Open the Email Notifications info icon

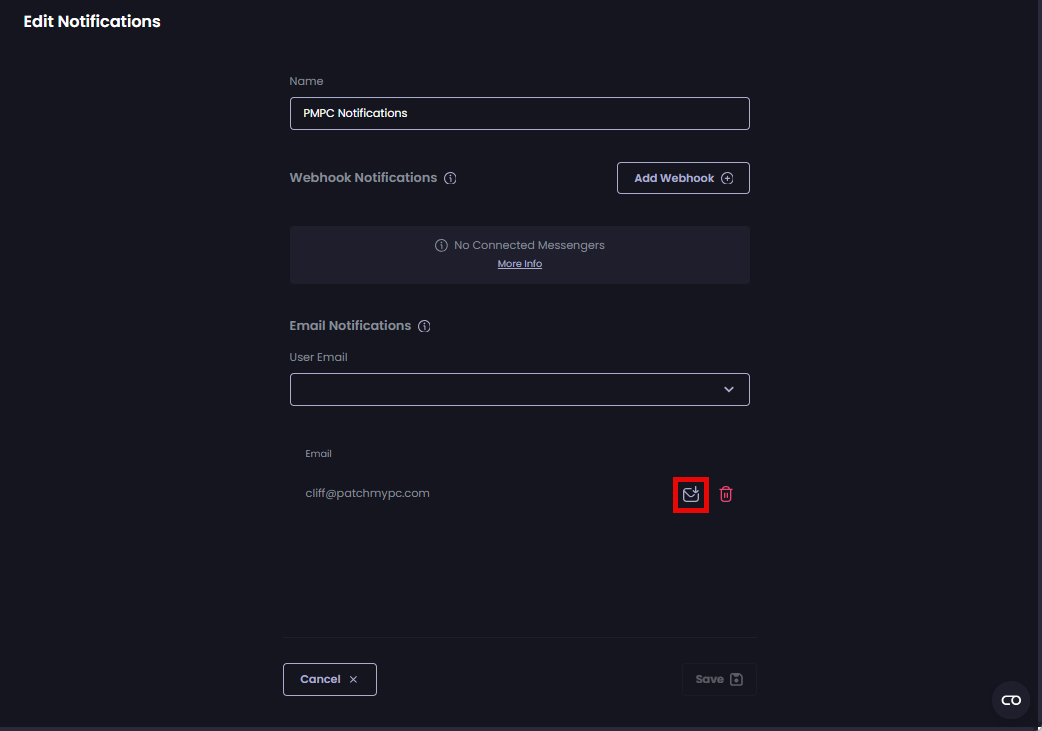click(x=424, y=326)
